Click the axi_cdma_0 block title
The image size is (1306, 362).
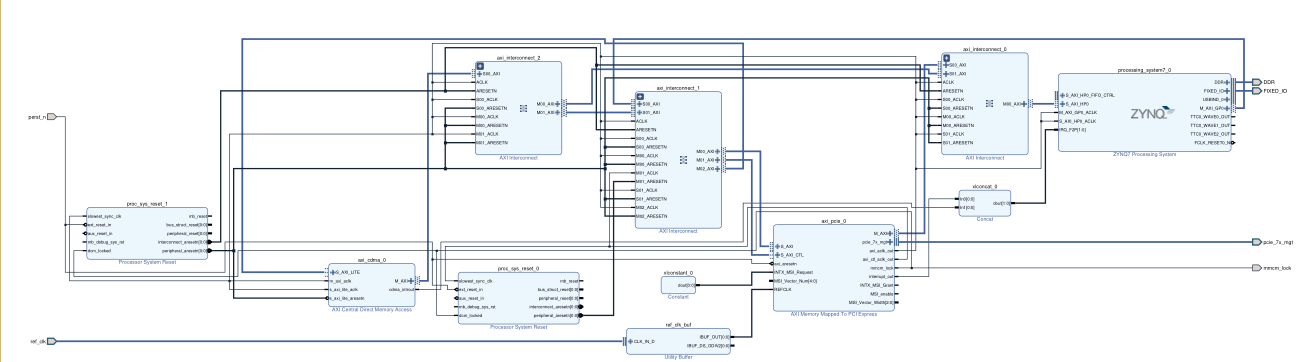pos(371,259)
